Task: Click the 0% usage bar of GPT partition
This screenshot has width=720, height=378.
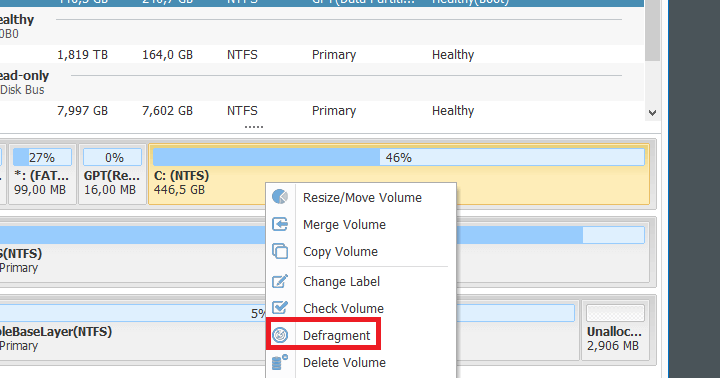Action: (112, 157)
